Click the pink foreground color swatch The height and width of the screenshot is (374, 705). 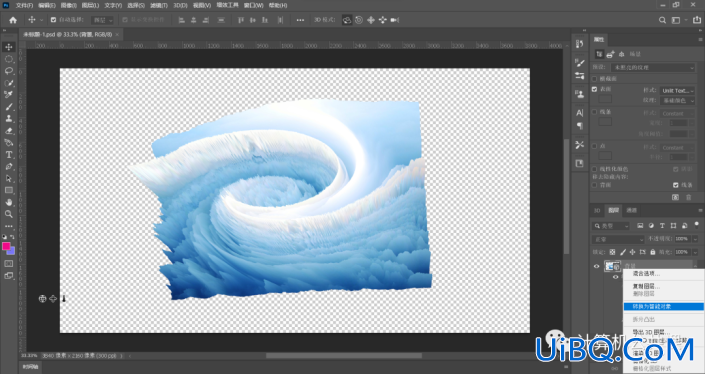coord(6,246)
